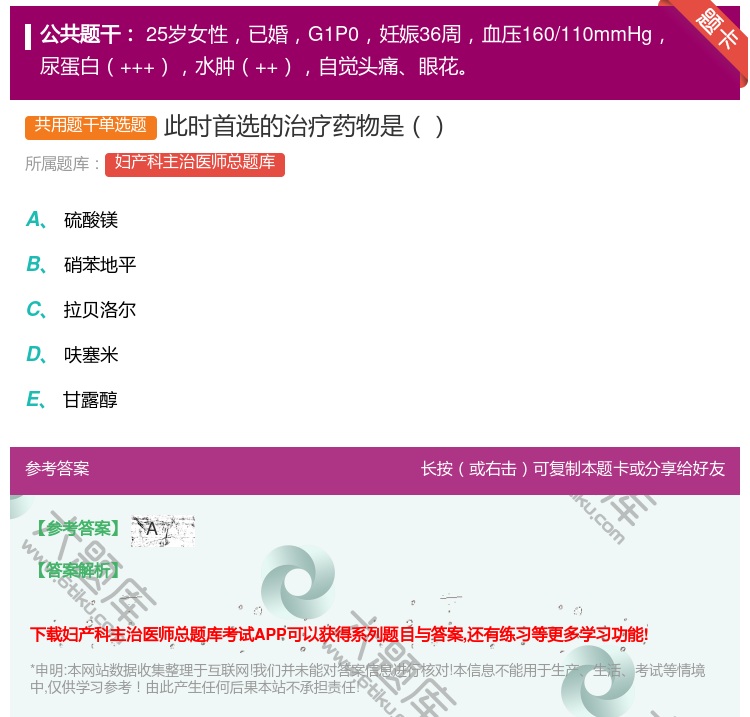Select option D 呋塞米

90,355
